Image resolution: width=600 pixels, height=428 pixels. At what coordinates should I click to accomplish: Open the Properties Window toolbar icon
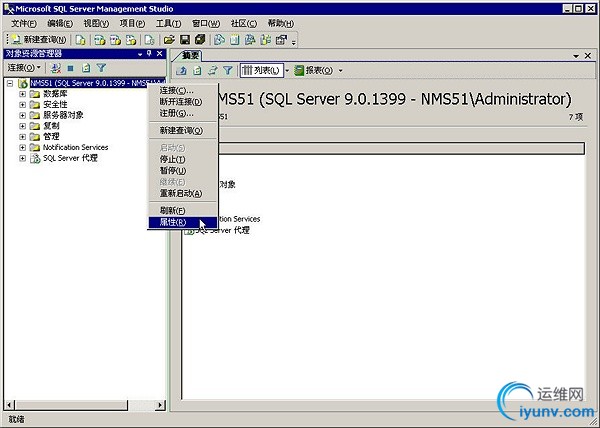click(x=281, y=39)
